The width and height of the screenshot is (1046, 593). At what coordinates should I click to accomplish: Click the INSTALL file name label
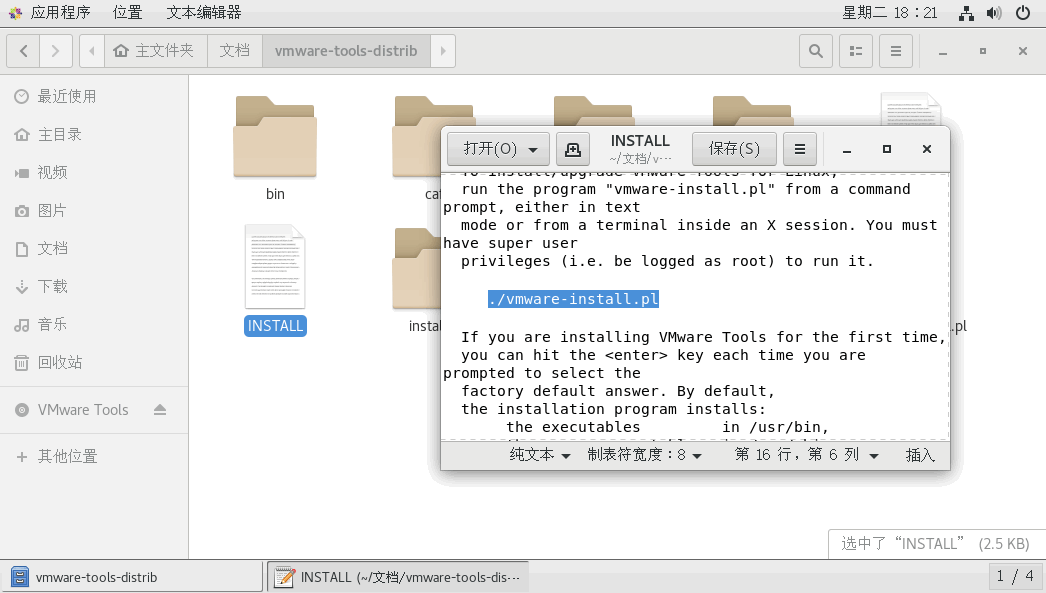click(x=275, y=326)
